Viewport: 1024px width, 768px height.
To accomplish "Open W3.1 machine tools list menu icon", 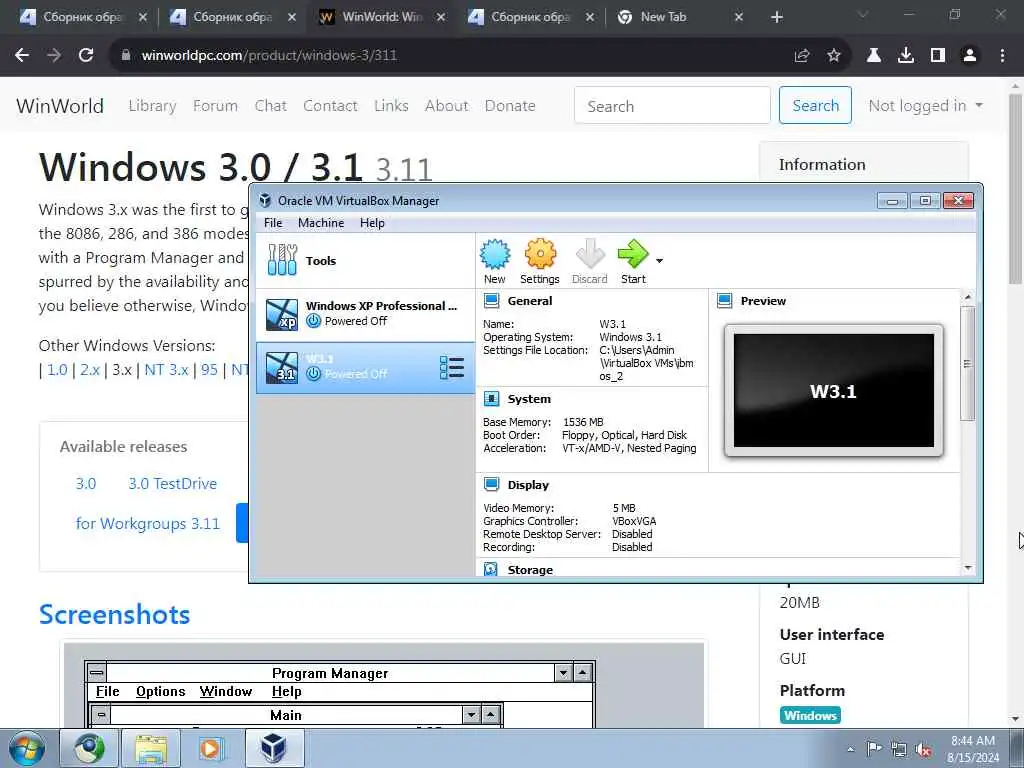I will 452,368.
